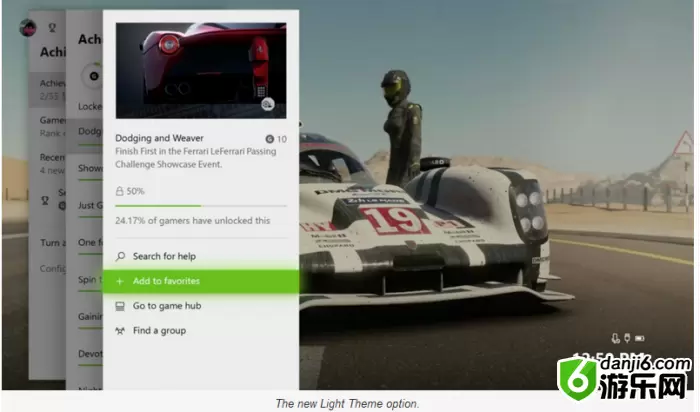This screenshot has width=700, height=412.
Task: Click the lock icon beside 50%
Action: (119, 191)
